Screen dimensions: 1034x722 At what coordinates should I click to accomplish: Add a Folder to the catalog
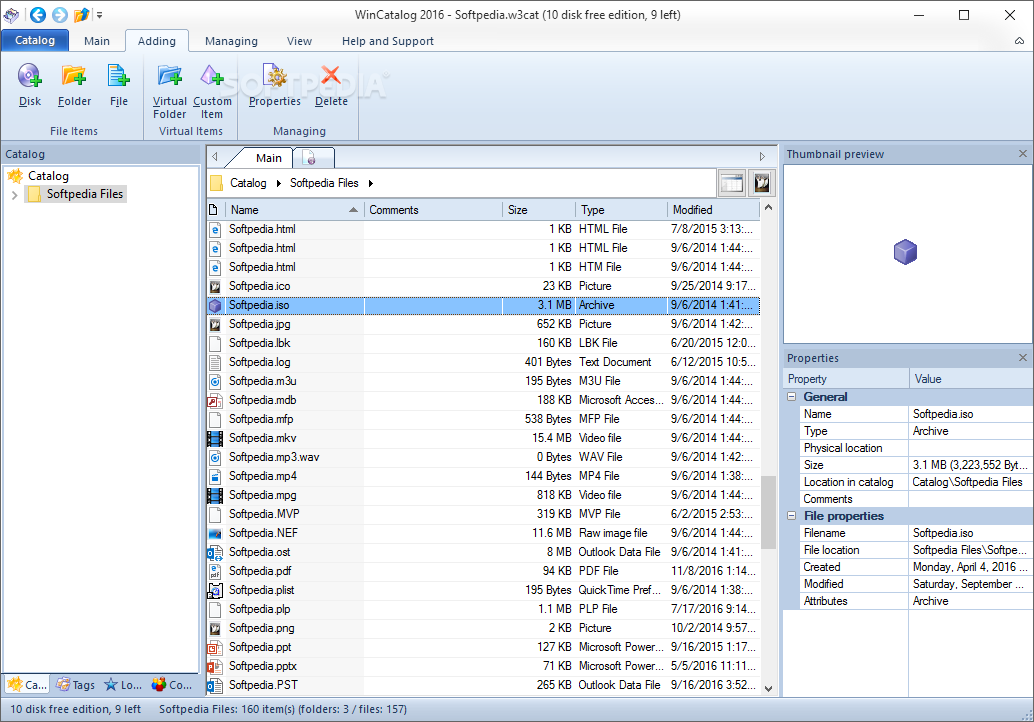point(74,84)
